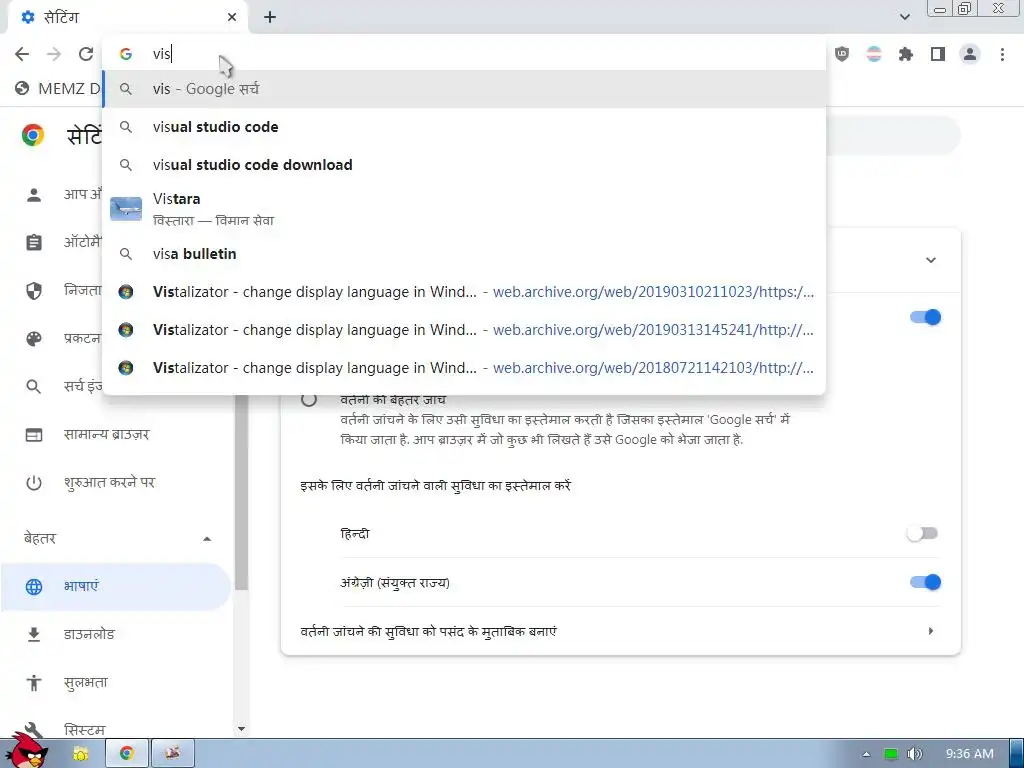
Task: Select भाषाएं in the sidebar
Action: 116,586
